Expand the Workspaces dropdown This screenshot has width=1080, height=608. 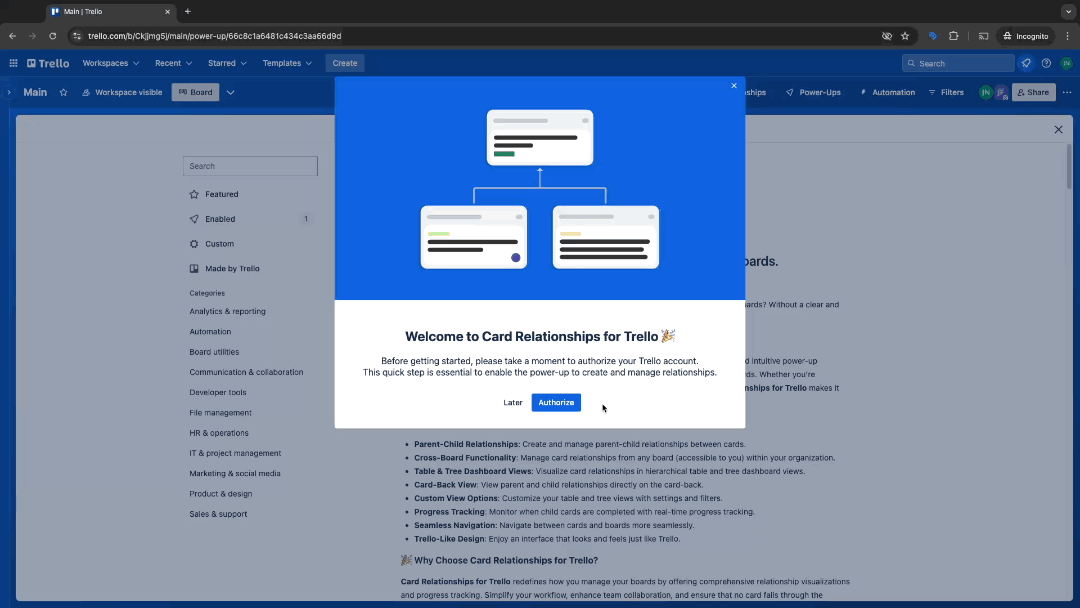point(109,62)
